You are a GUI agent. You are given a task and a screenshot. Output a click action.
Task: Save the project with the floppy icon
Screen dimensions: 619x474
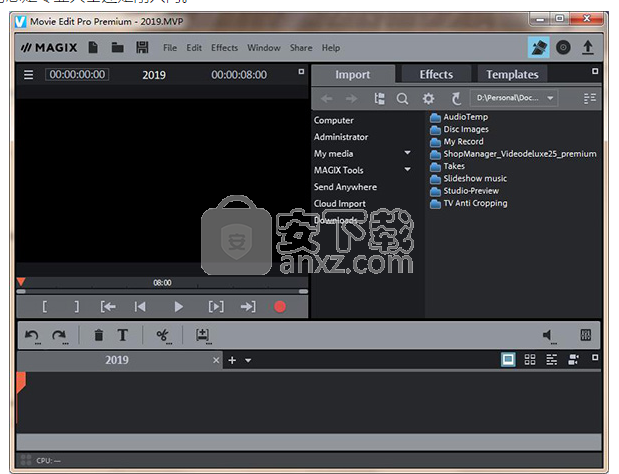tap(142, 48)
